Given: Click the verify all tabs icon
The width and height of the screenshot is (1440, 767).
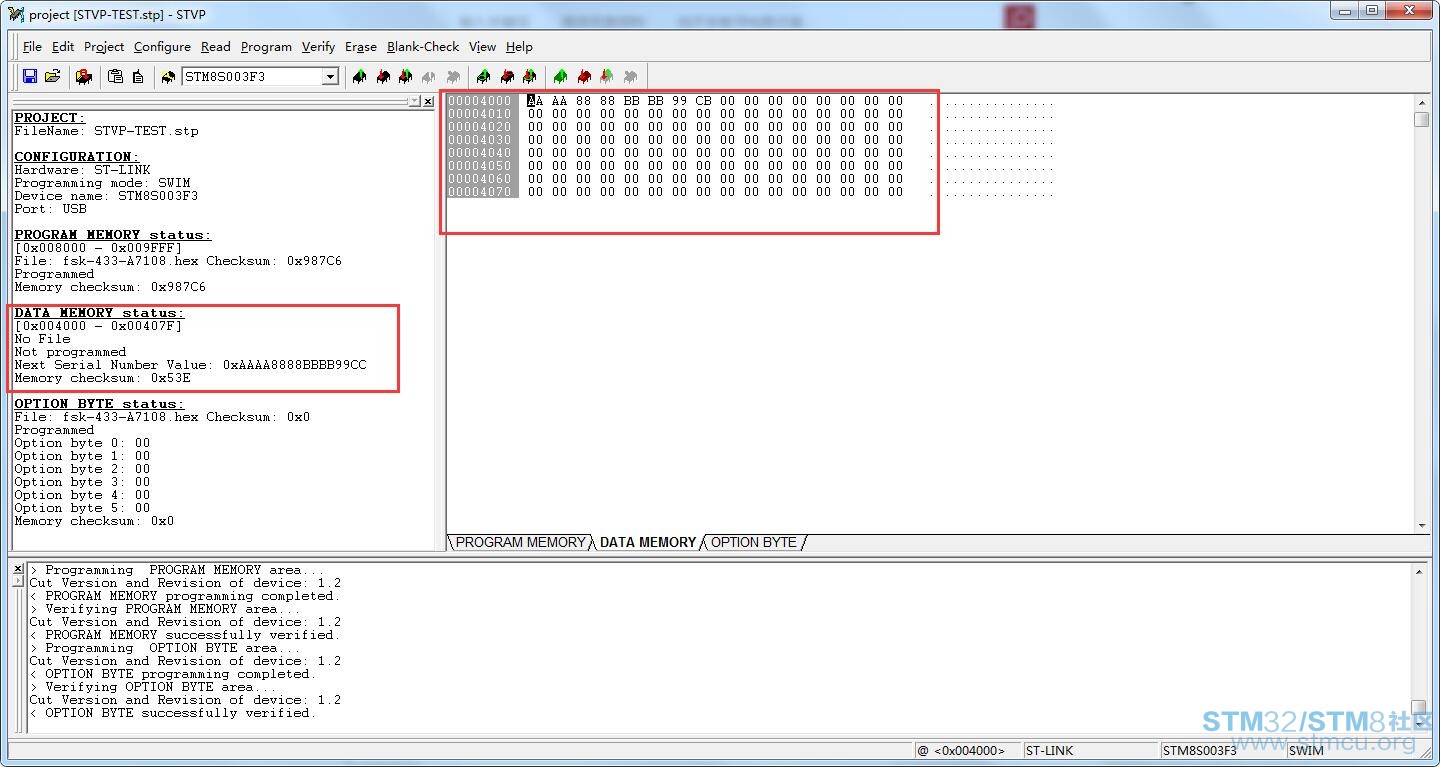Looking at the screenshot, I should coord(607,76).
